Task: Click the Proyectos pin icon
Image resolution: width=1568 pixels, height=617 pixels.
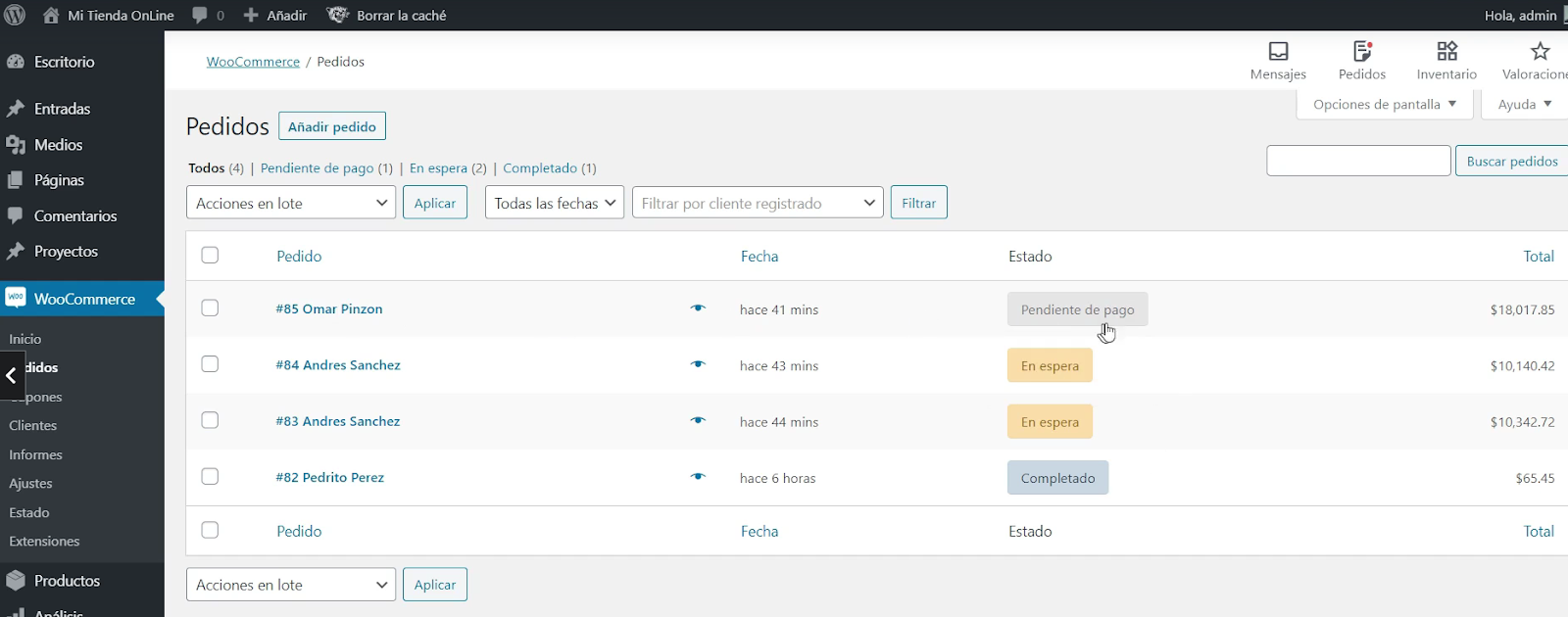Action: click(15, 252)
